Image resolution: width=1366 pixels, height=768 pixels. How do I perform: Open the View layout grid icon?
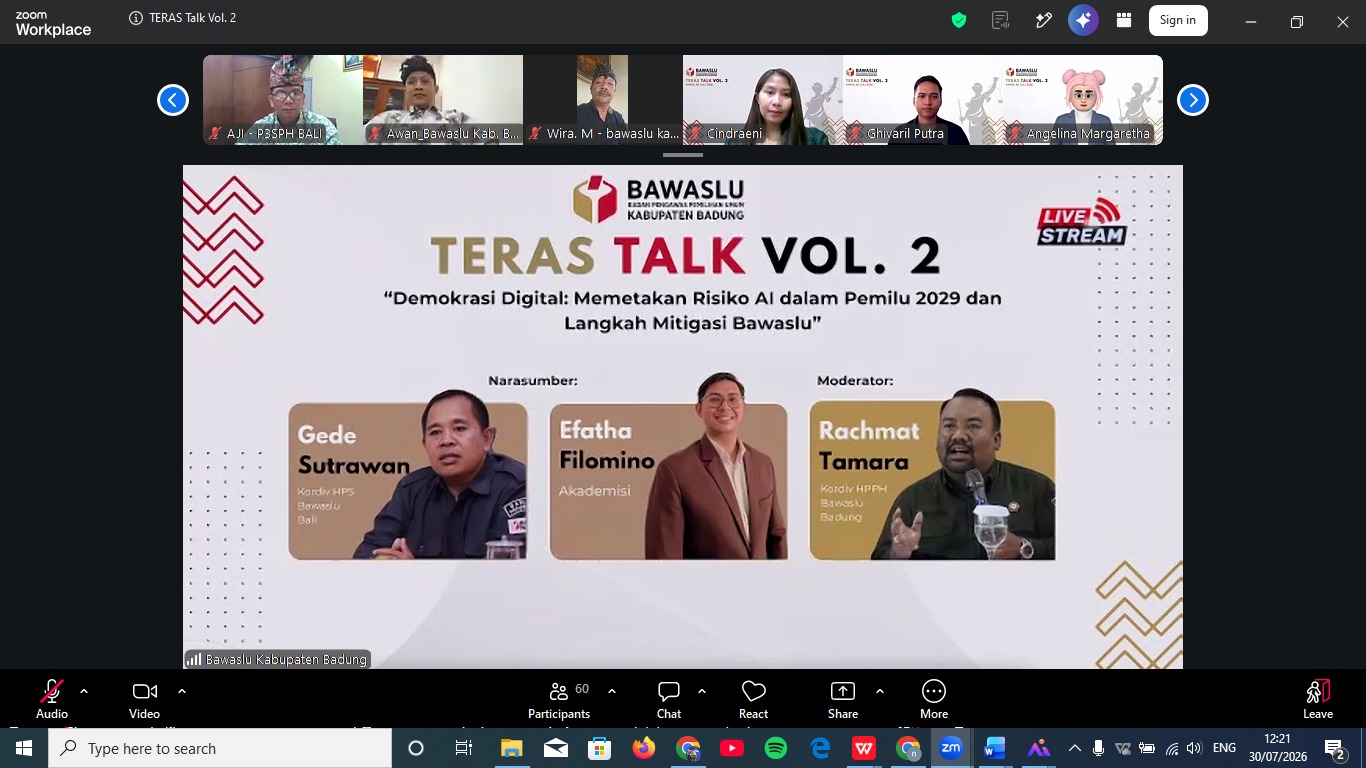(1124, 20)
